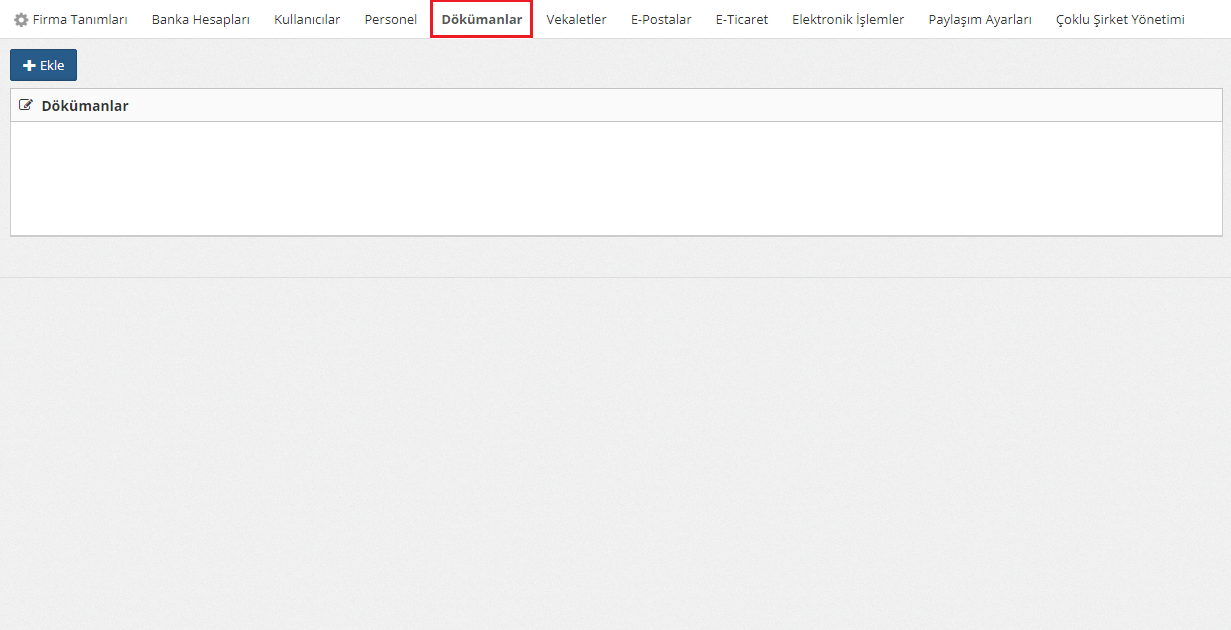Switch to the Banka Hesapları tab
This screenshot has width=1231, height=630.
point(200,19)
